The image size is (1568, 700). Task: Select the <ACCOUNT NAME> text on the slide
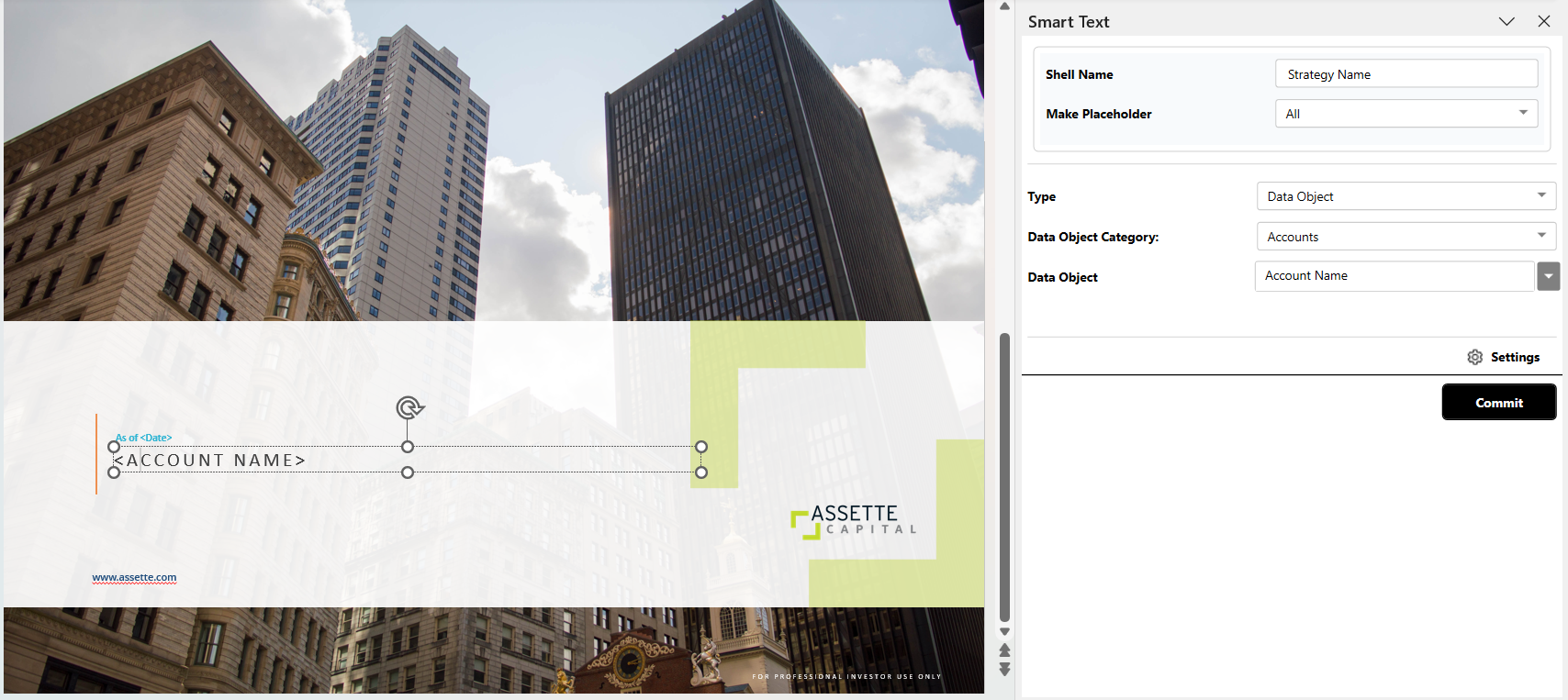point(209,460)
